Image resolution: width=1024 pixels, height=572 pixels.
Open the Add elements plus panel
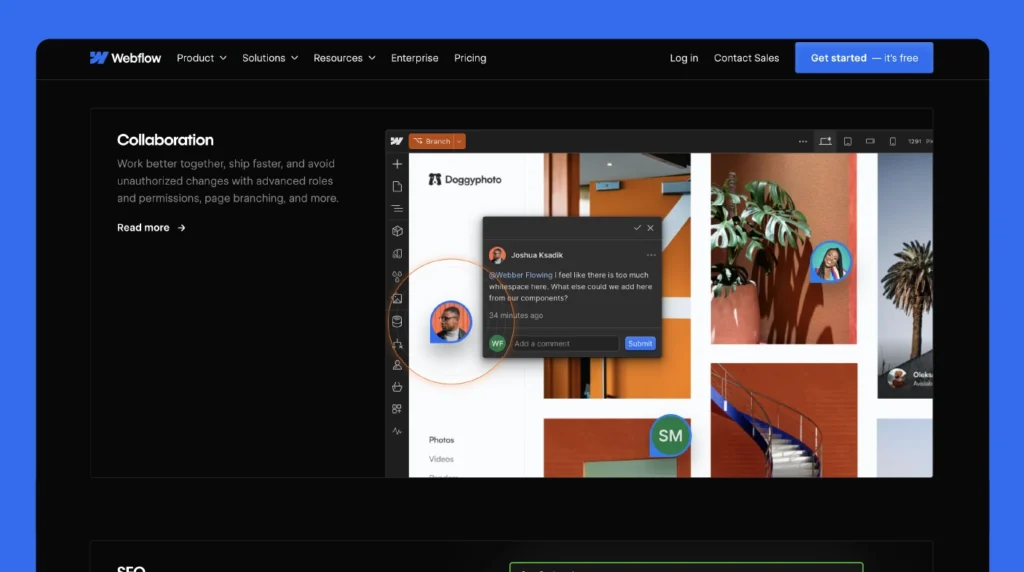[x=397, y=164]
